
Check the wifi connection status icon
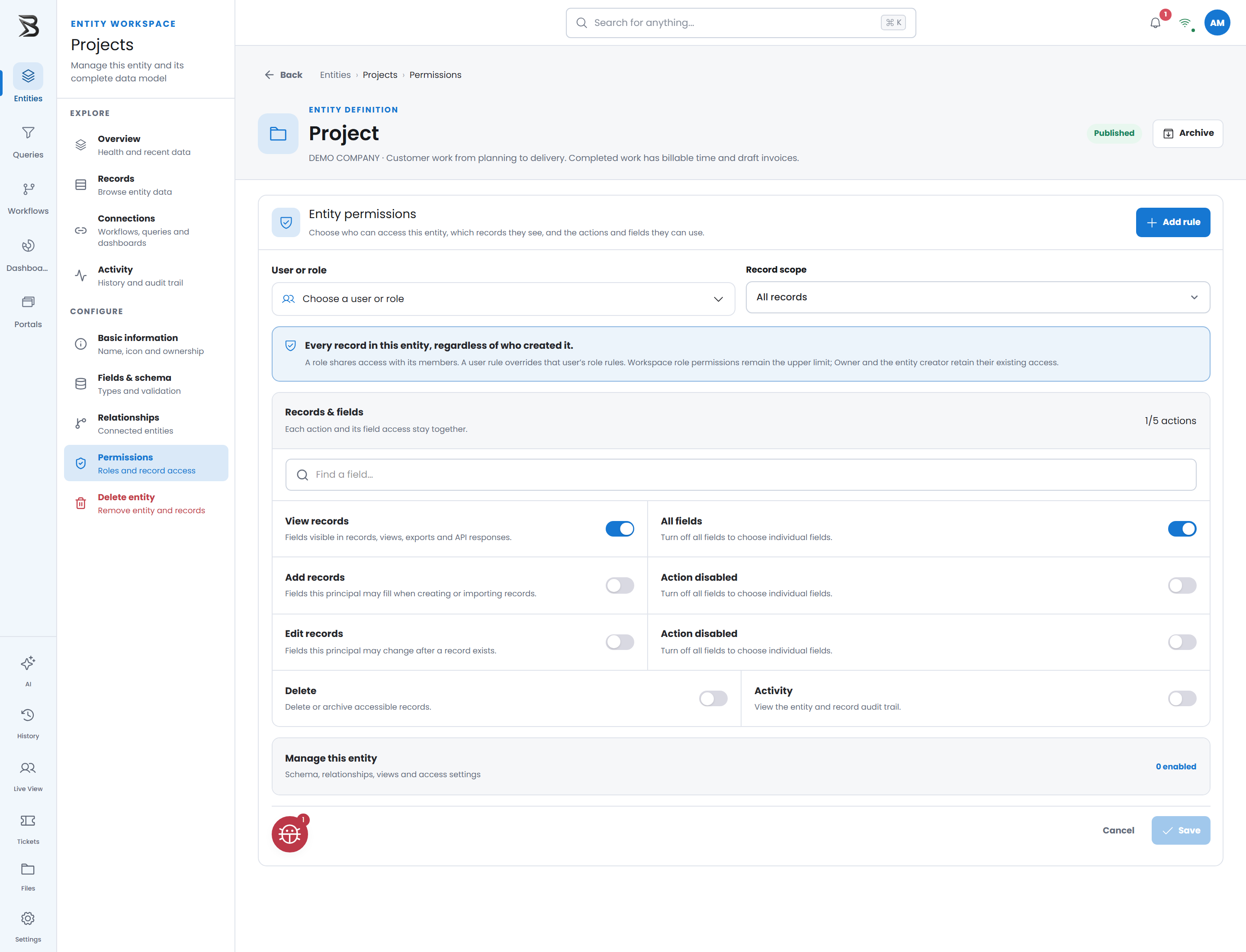(1185, 23)
